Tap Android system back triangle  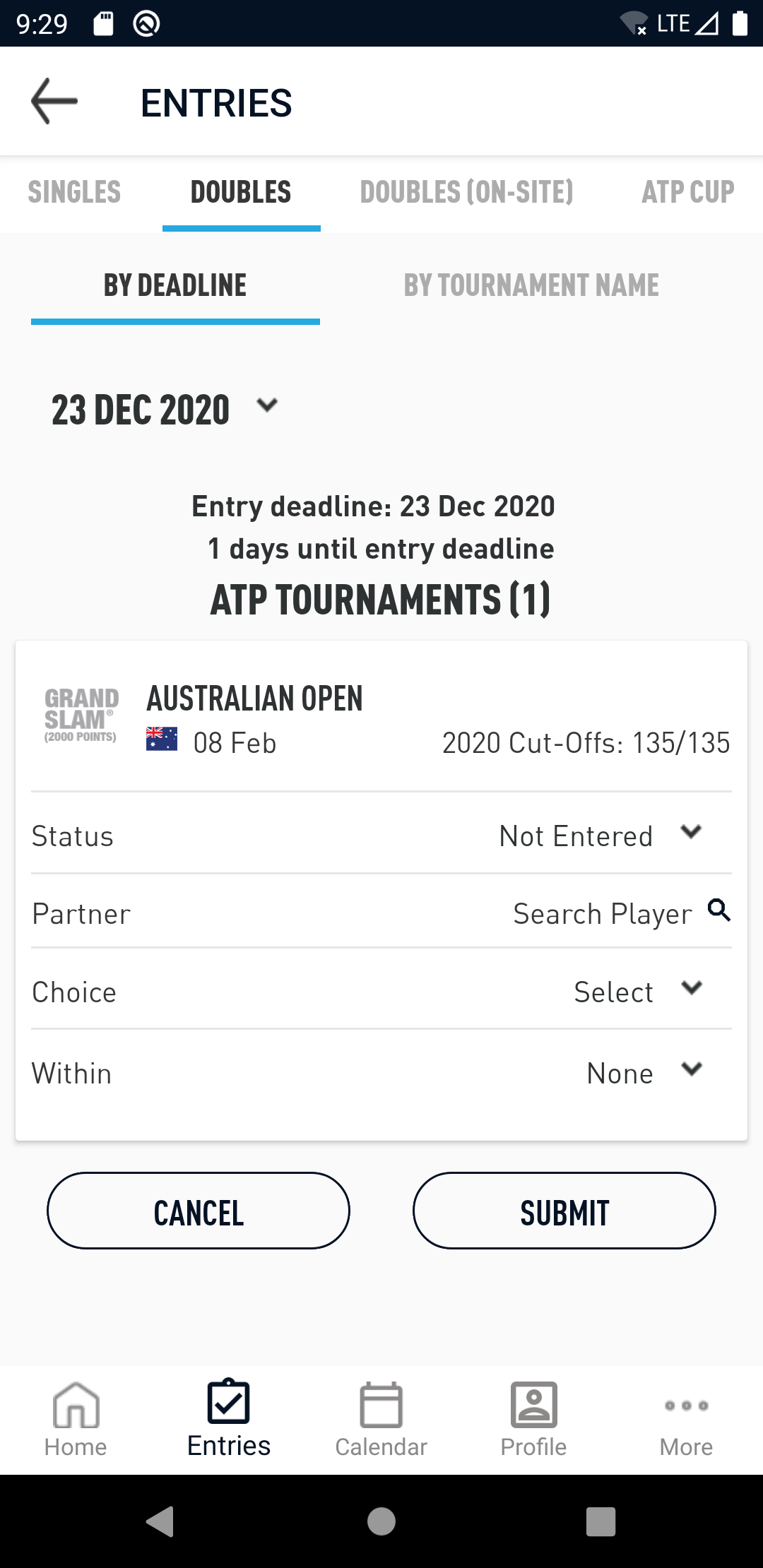coord(160,1521)
